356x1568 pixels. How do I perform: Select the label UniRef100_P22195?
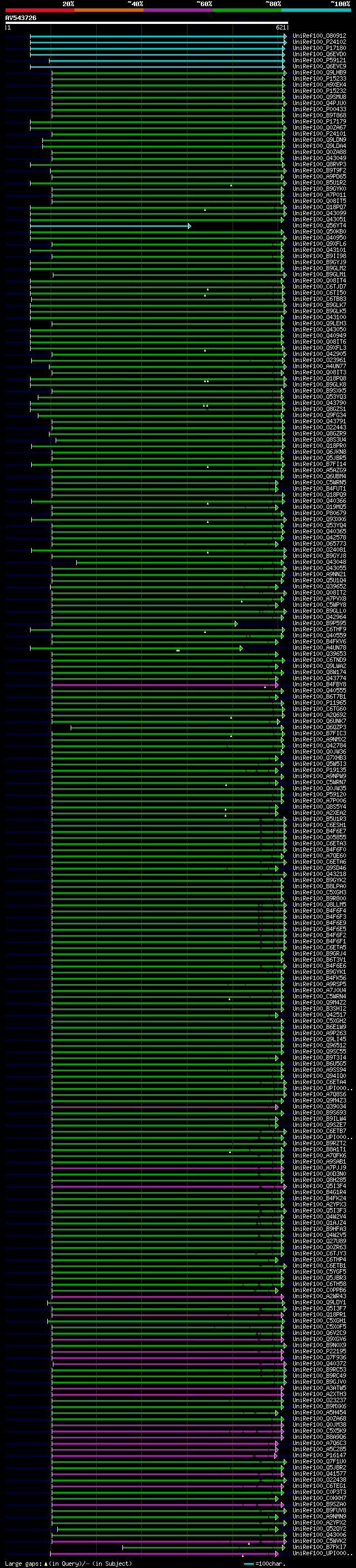tap(319, 1352)
